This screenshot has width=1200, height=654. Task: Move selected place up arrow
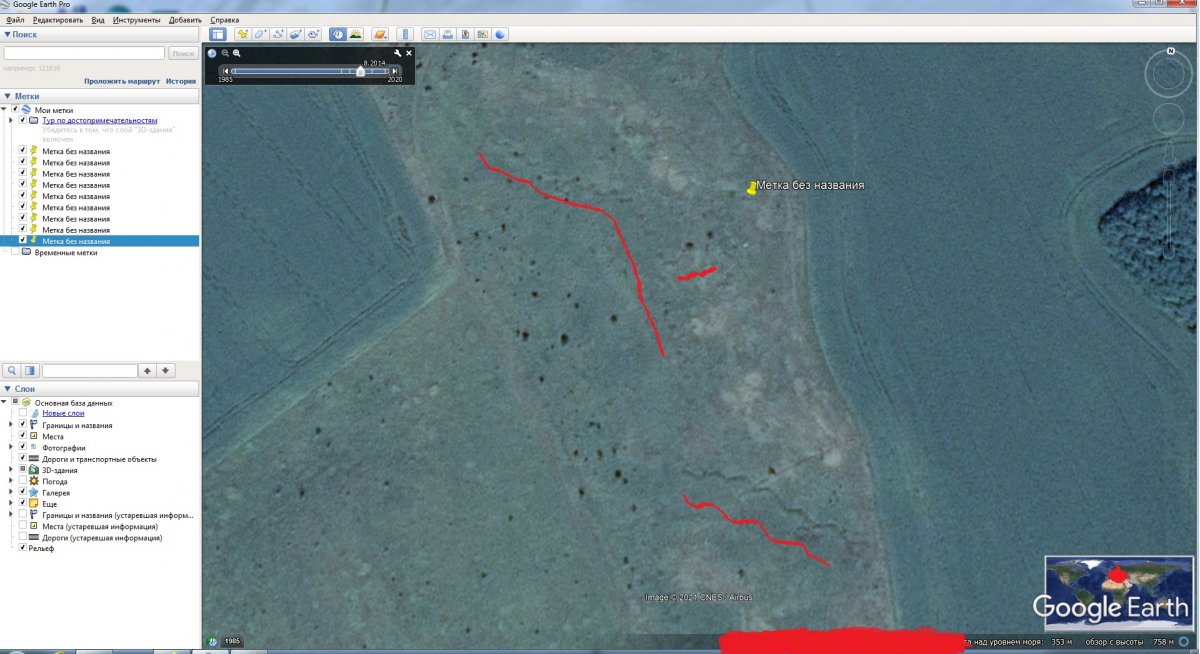point(147,370)
